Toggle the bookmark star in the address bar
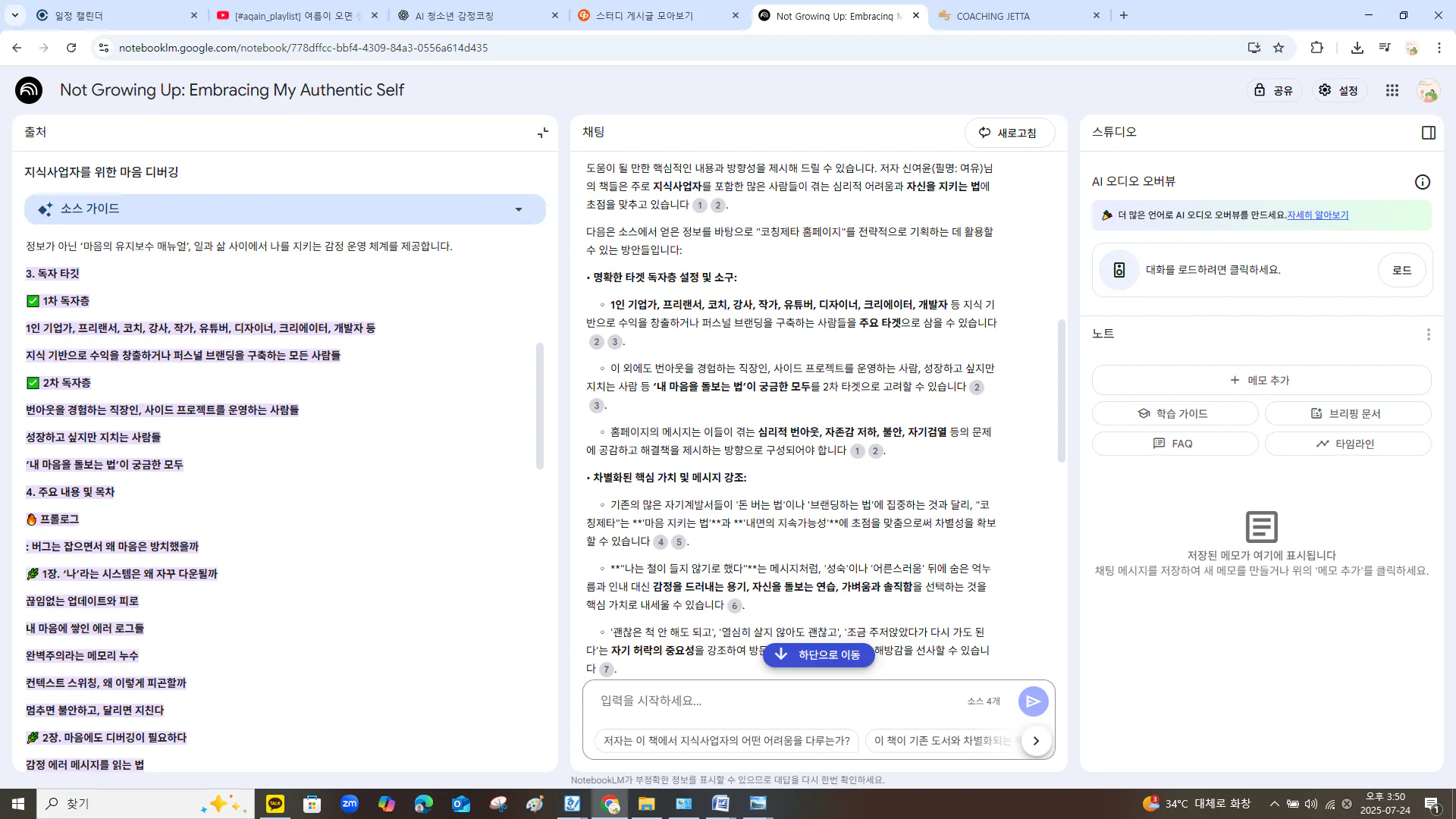Screen dimensions: 1456x819 [1279, 47]
